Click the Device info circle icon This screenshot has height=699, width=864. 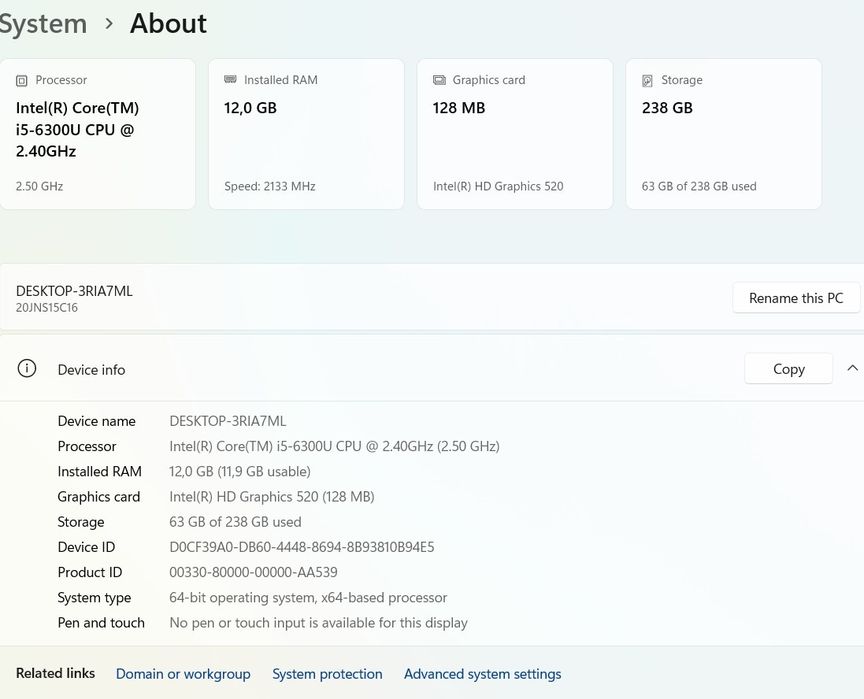[x=27, y=369]
